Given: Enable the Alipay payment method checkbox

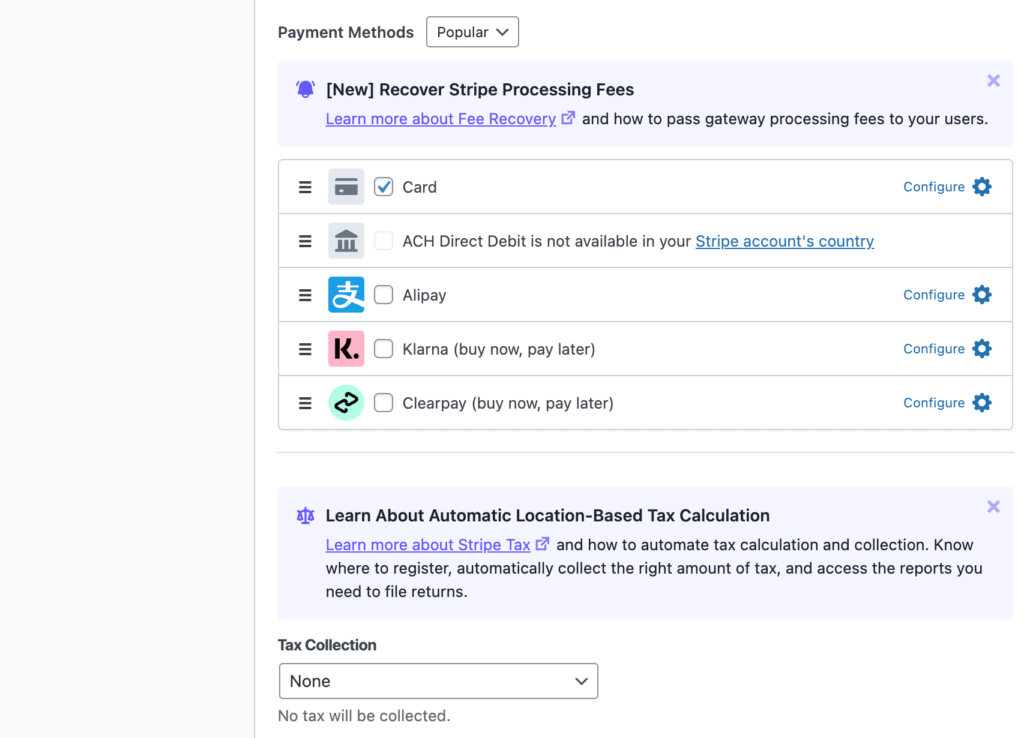Looking at the screenshot, I should coord(383,295).
